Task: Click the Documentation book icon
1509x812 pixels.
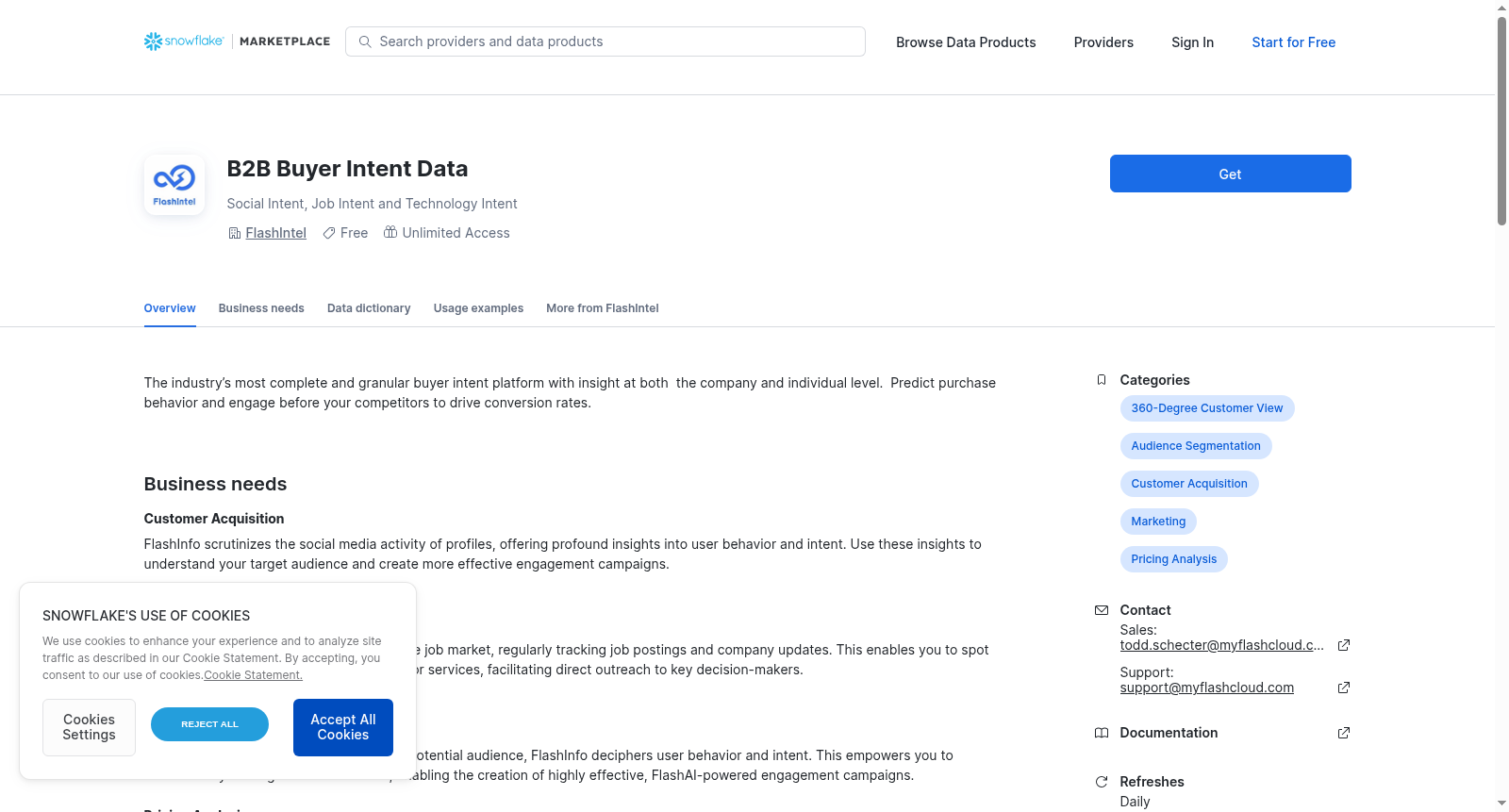Action: click(x=1102, y=733)
